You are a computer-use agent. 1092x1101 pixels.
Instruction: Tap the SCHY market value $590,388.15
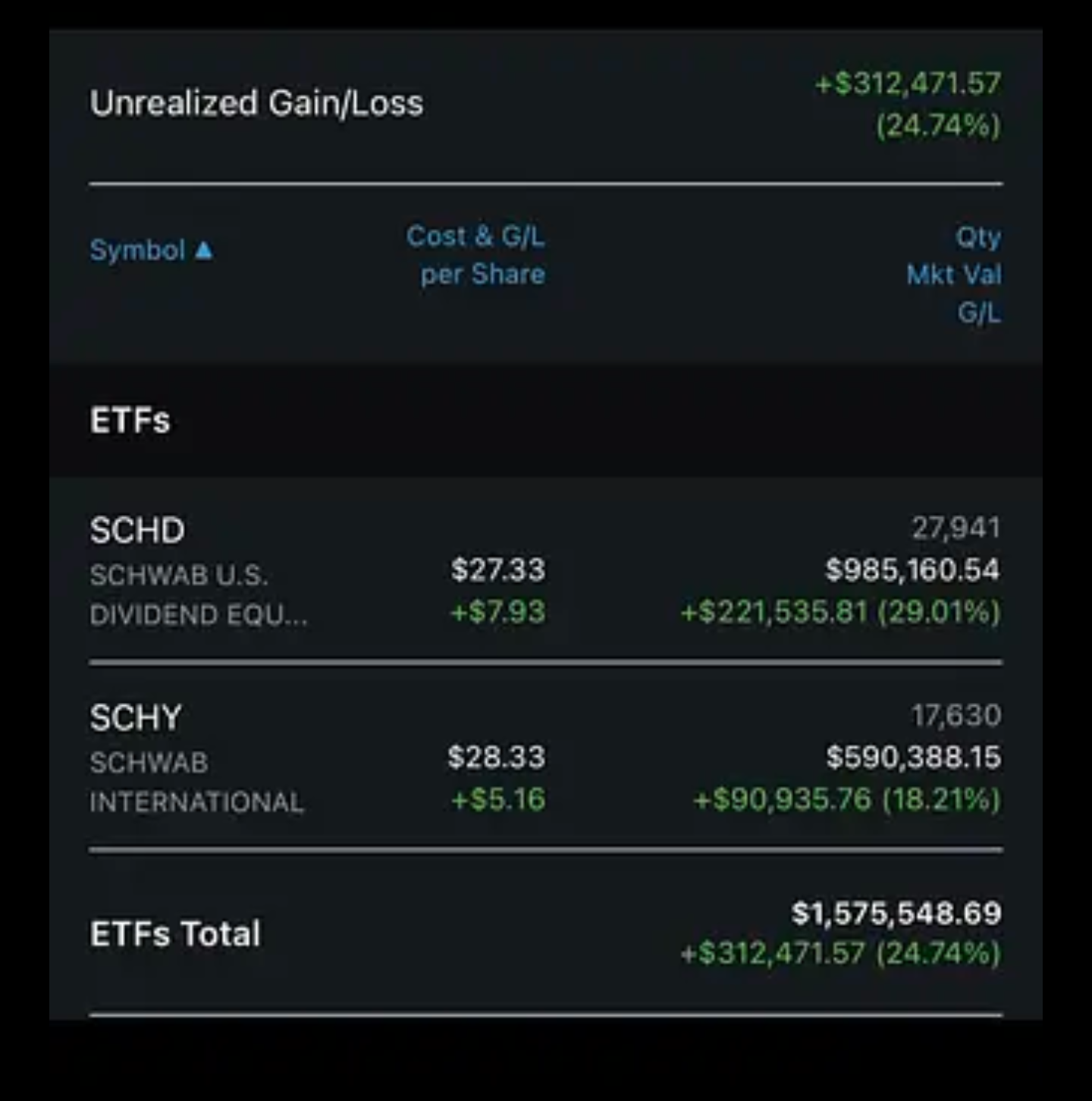click(x=914, y=757)
